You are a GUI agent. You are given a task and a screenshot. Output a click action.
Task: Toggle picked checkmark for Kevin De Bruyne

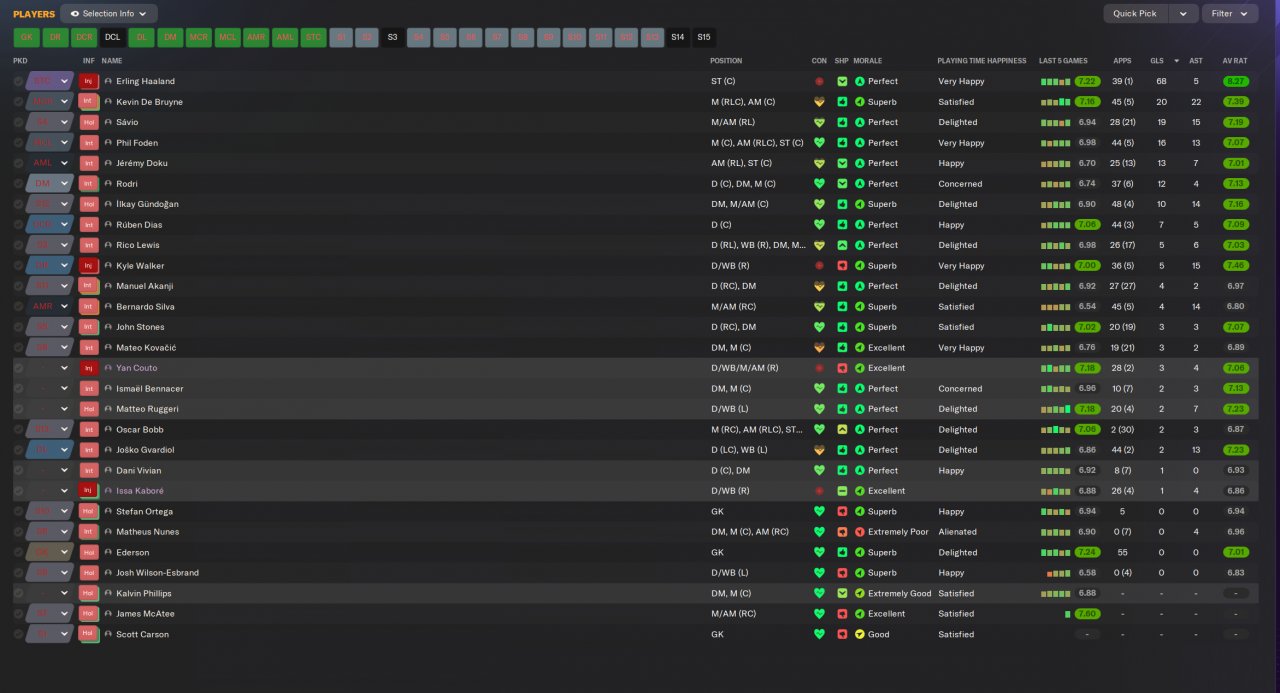(x=19, y=102)
